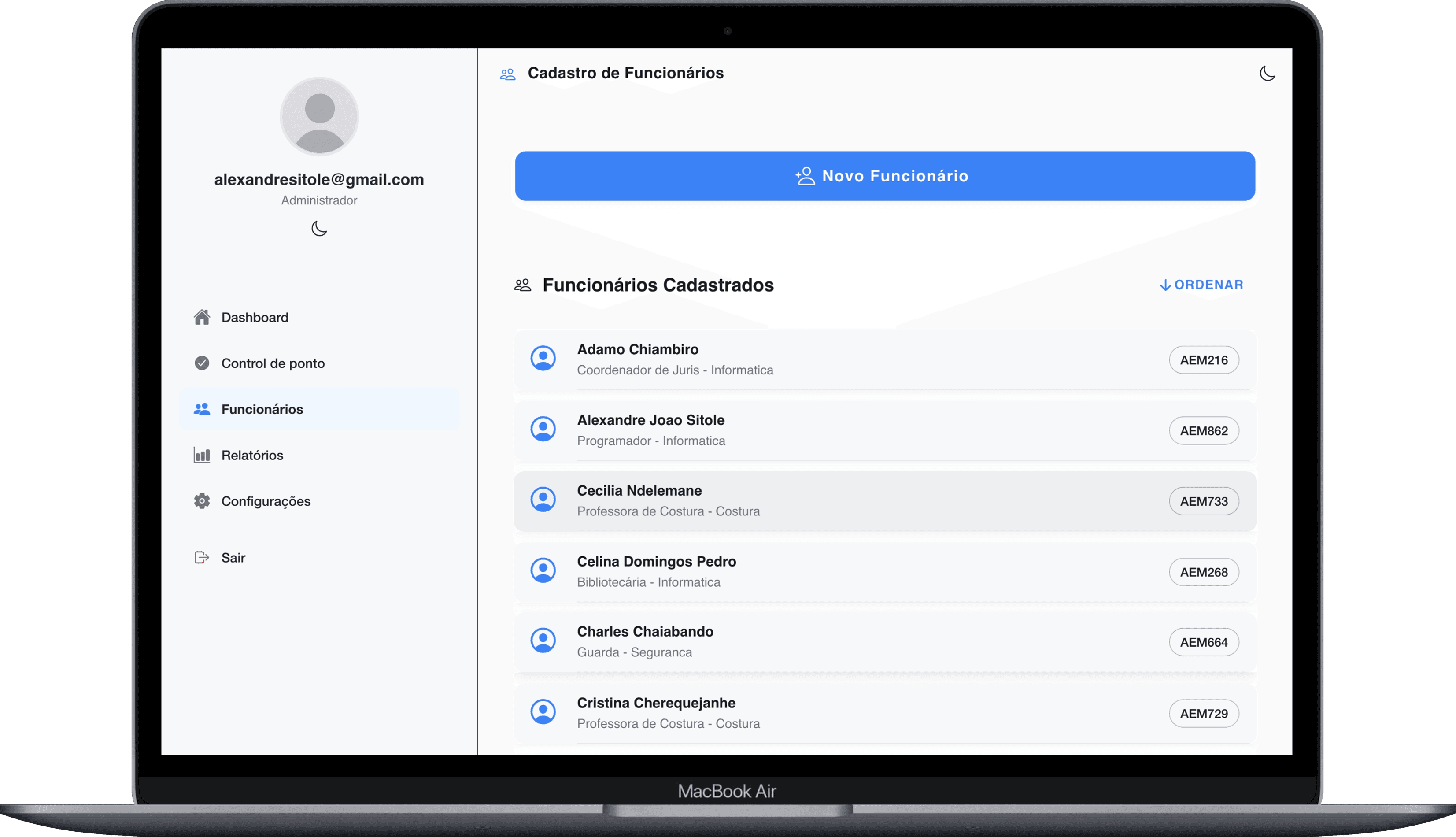Click Sair to log out
Screen dimensions: 1456x837
coord(319,558)
